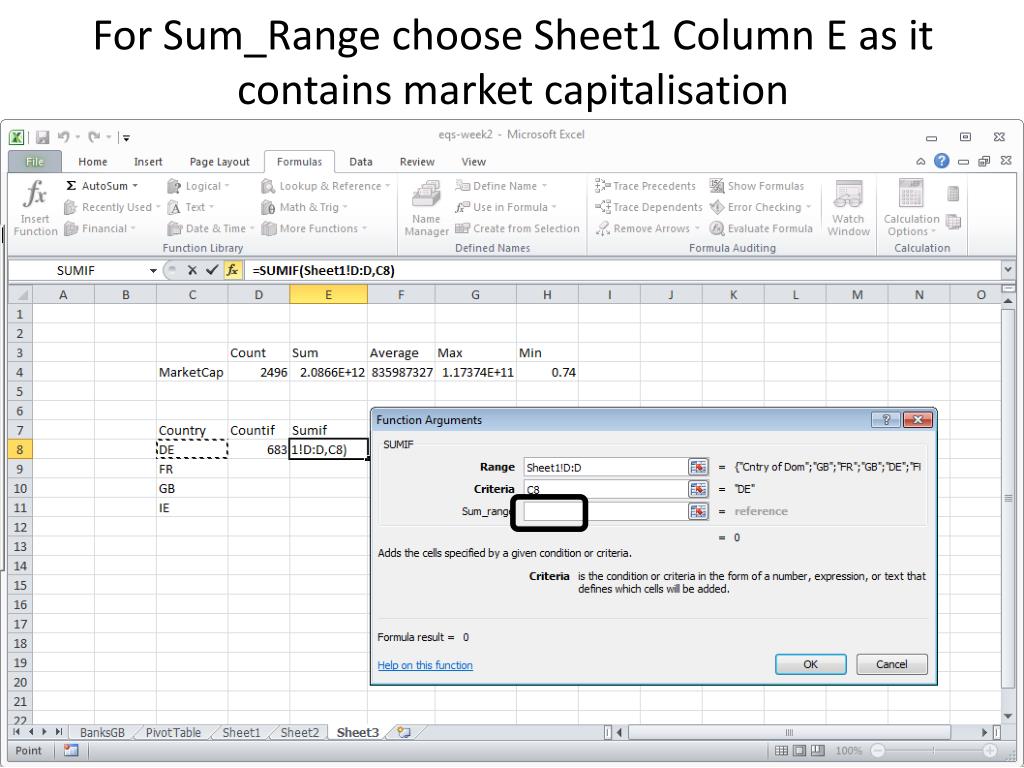
Task: Click the Insert Function fx ribbon icon
Action: pos(35,194)
